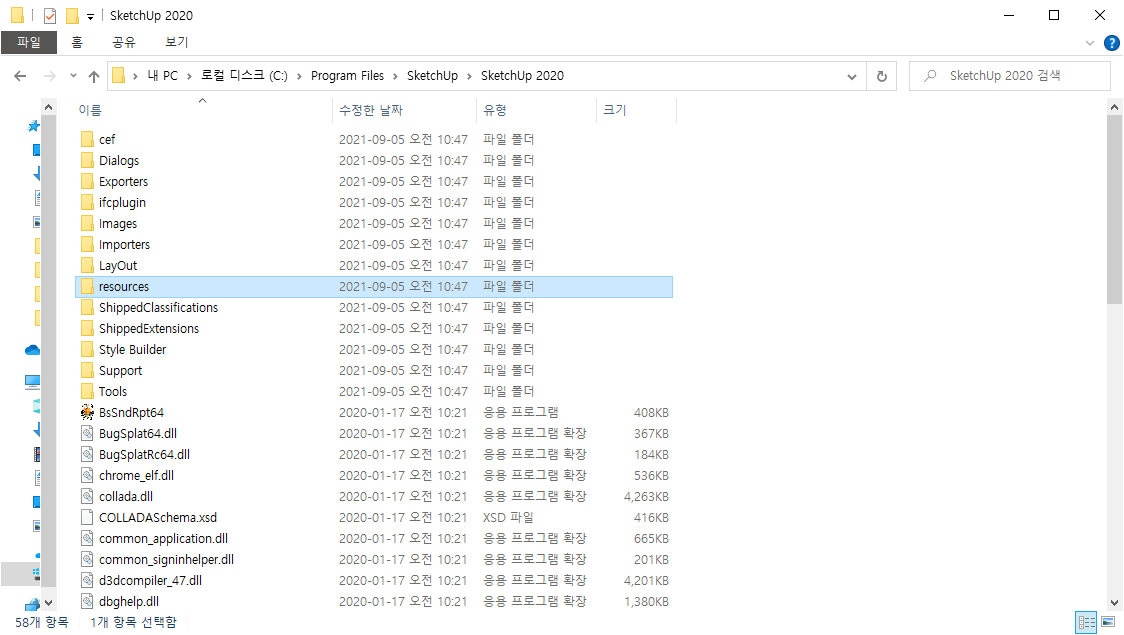
Task: Click Properties icon in title bar
Action: [x=49, y=16]
